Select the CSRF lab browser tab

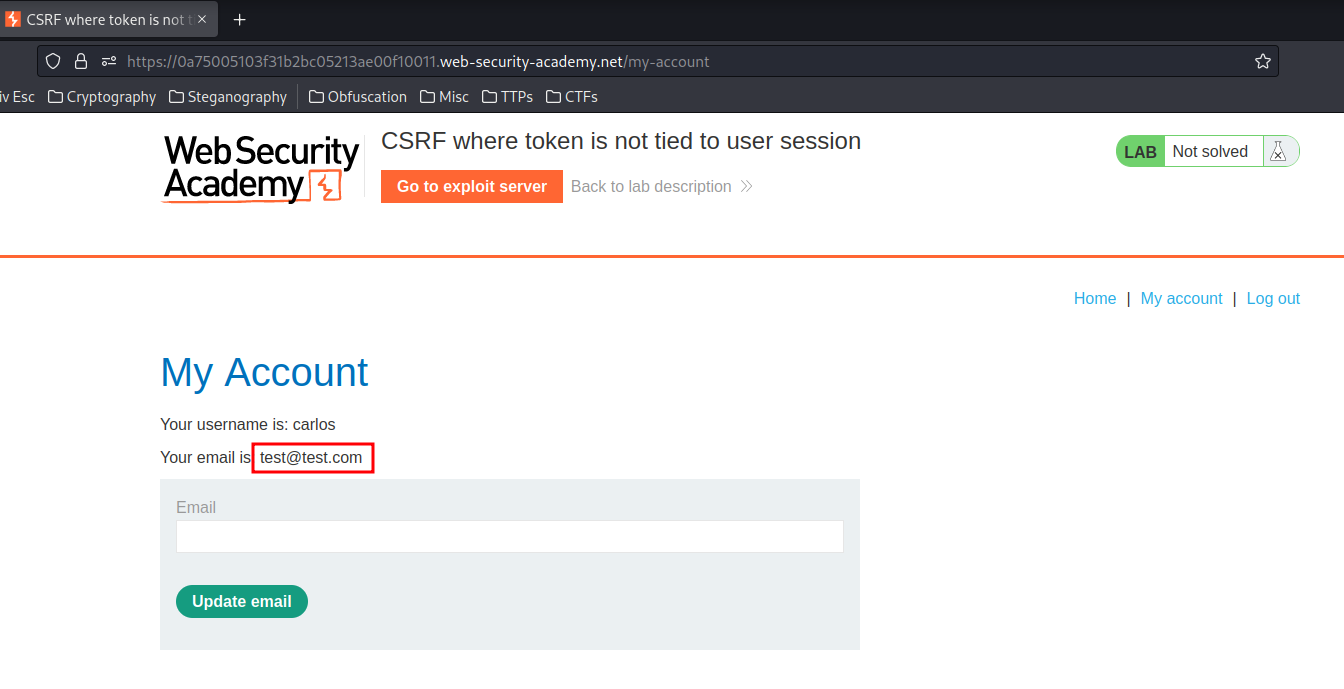(107, 19)
